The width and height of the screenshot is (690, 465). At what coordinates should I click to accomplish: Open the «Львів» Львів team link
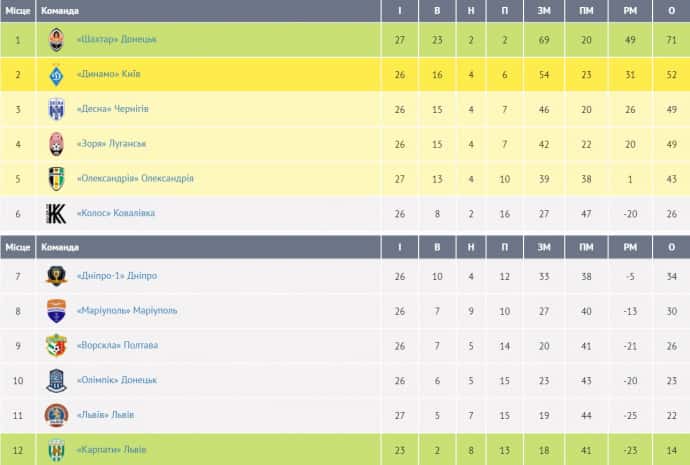[x=105, y=415]
